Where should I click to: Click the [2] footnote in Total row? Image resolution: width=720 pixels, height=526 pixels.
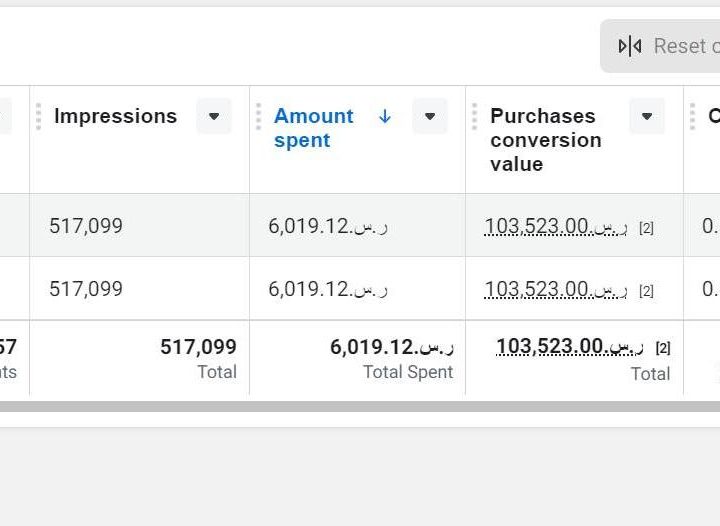click(x=663, y=349)
